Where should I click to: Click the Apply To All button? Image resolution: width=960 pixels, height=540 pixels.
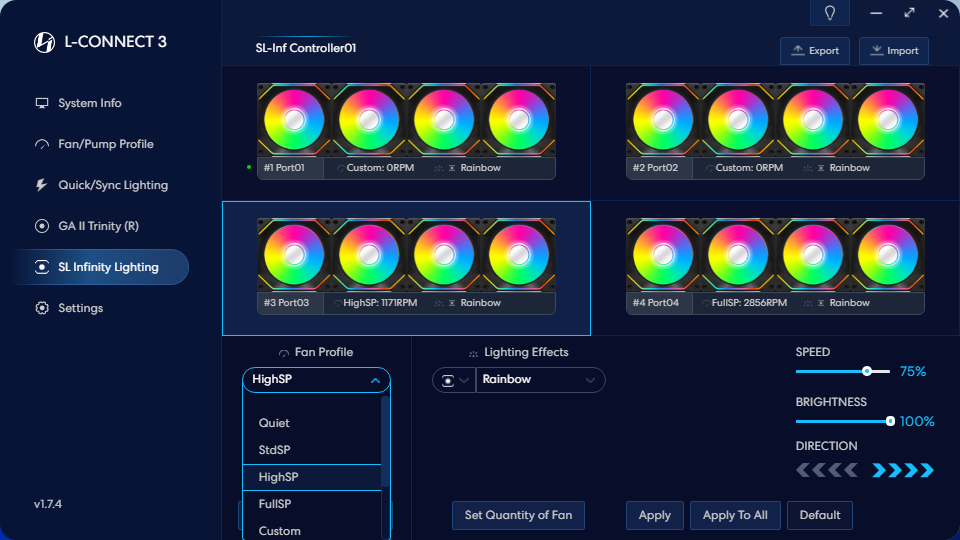coord(735,516)
